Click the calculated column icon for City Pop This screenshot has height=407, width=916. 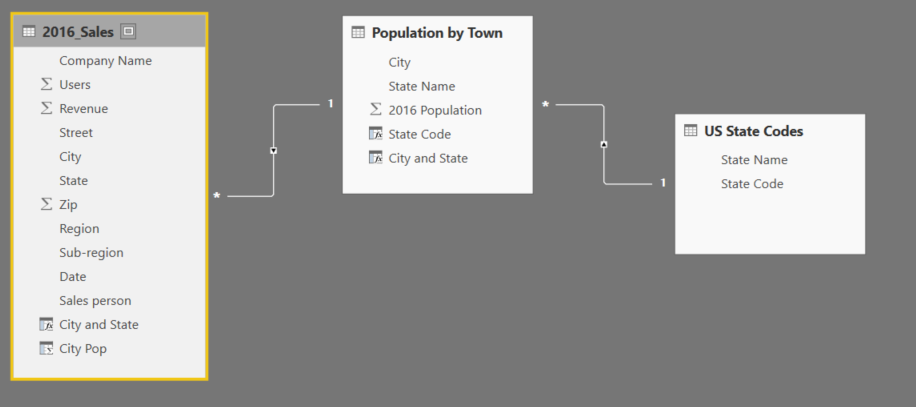45,349
